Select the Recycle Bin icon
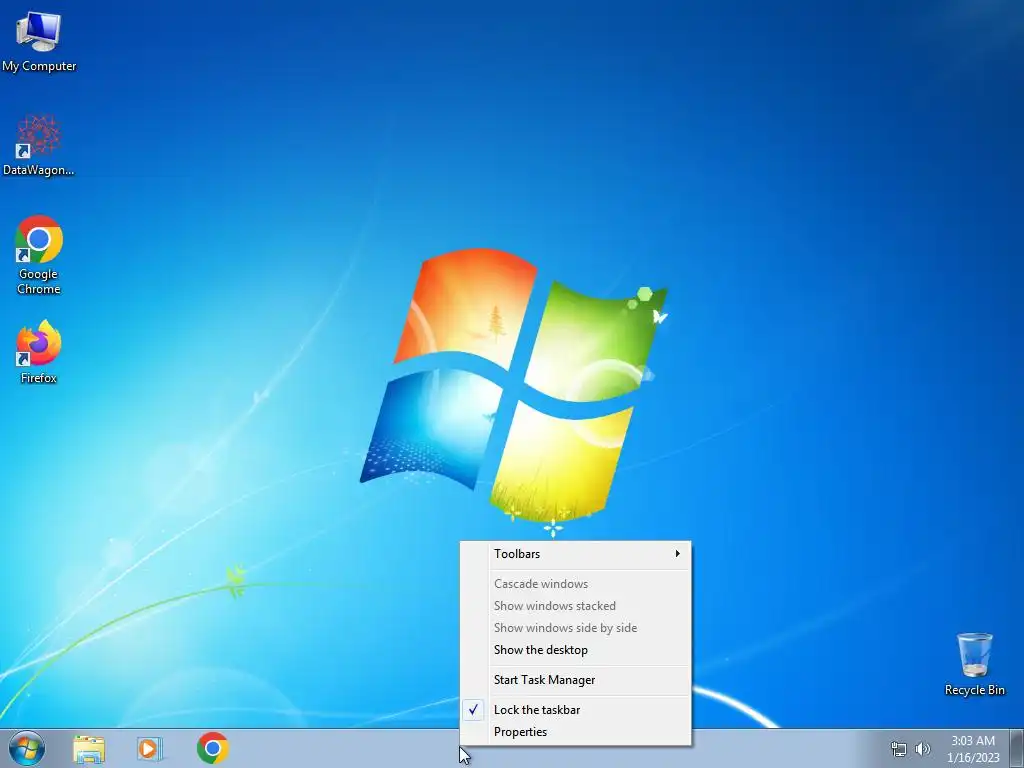The width and height of the screenshot is (1024, 768). point(974,664)
